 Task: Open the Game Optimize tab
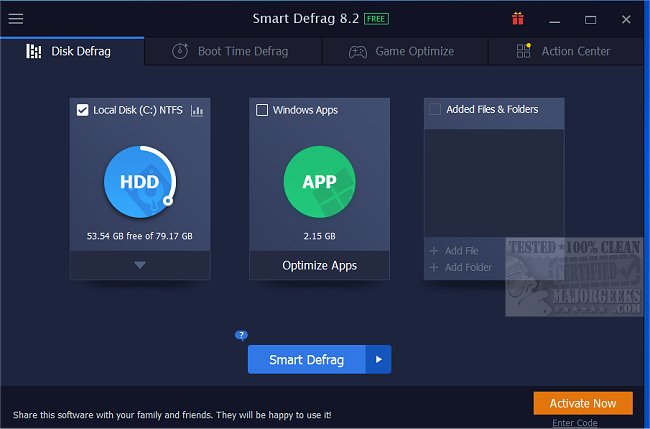pos(401,51)
